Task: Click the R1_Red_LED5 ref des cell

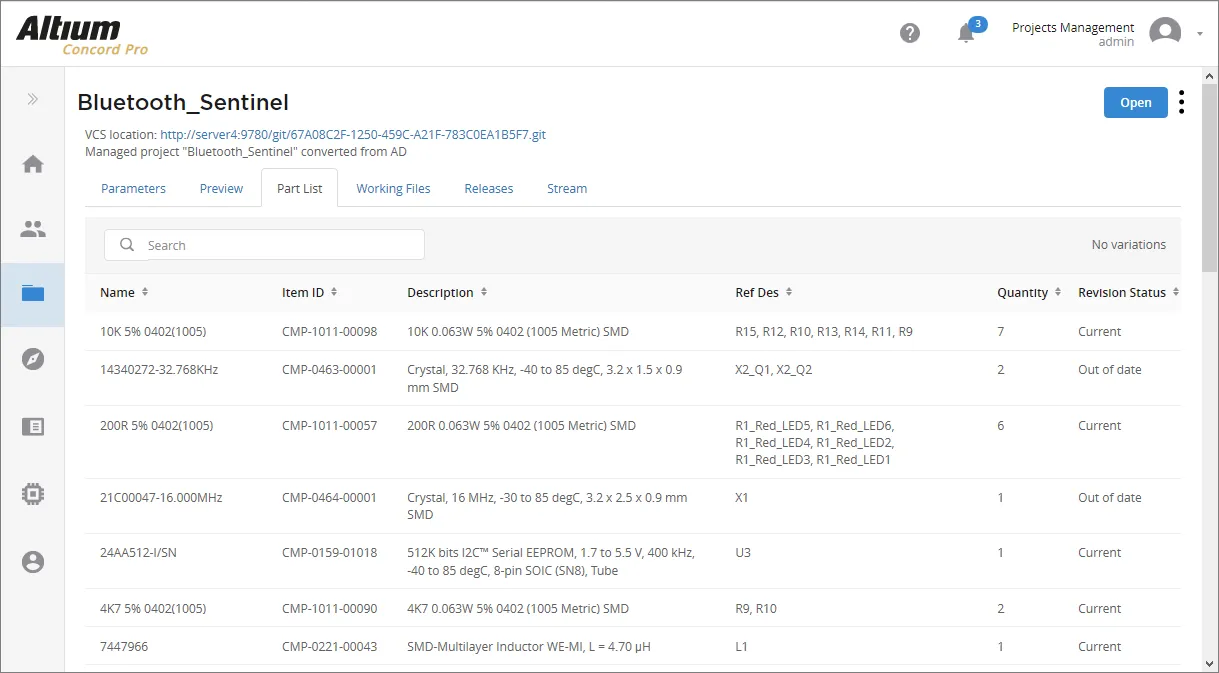Action: (x=815, y=442)
